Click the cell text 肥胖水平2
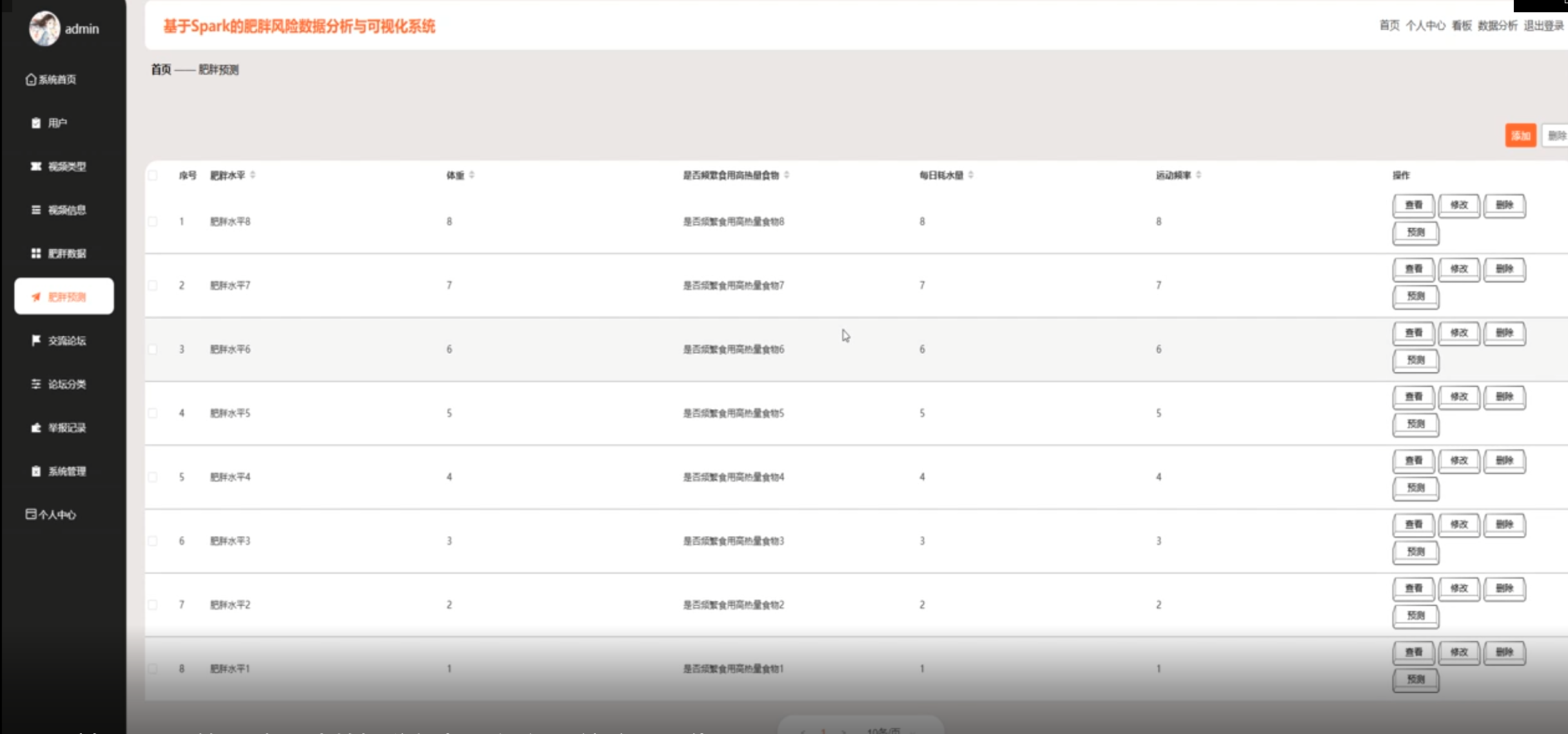1568x734 pixels. point(230,604)
